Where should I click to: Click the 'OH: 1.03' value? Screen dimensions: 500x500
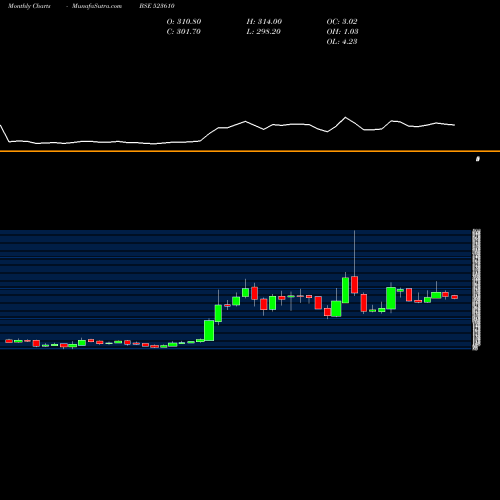coord(342,32)
